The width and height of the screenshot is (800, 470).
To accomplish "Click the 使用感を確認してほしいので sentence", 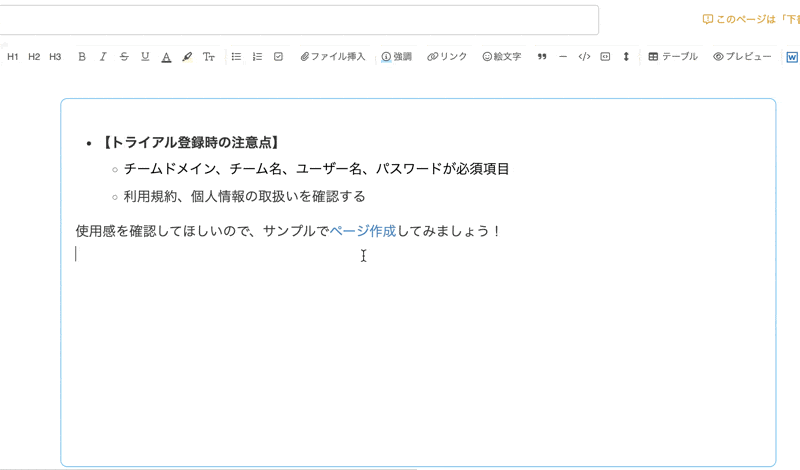I will coord(289,231).
